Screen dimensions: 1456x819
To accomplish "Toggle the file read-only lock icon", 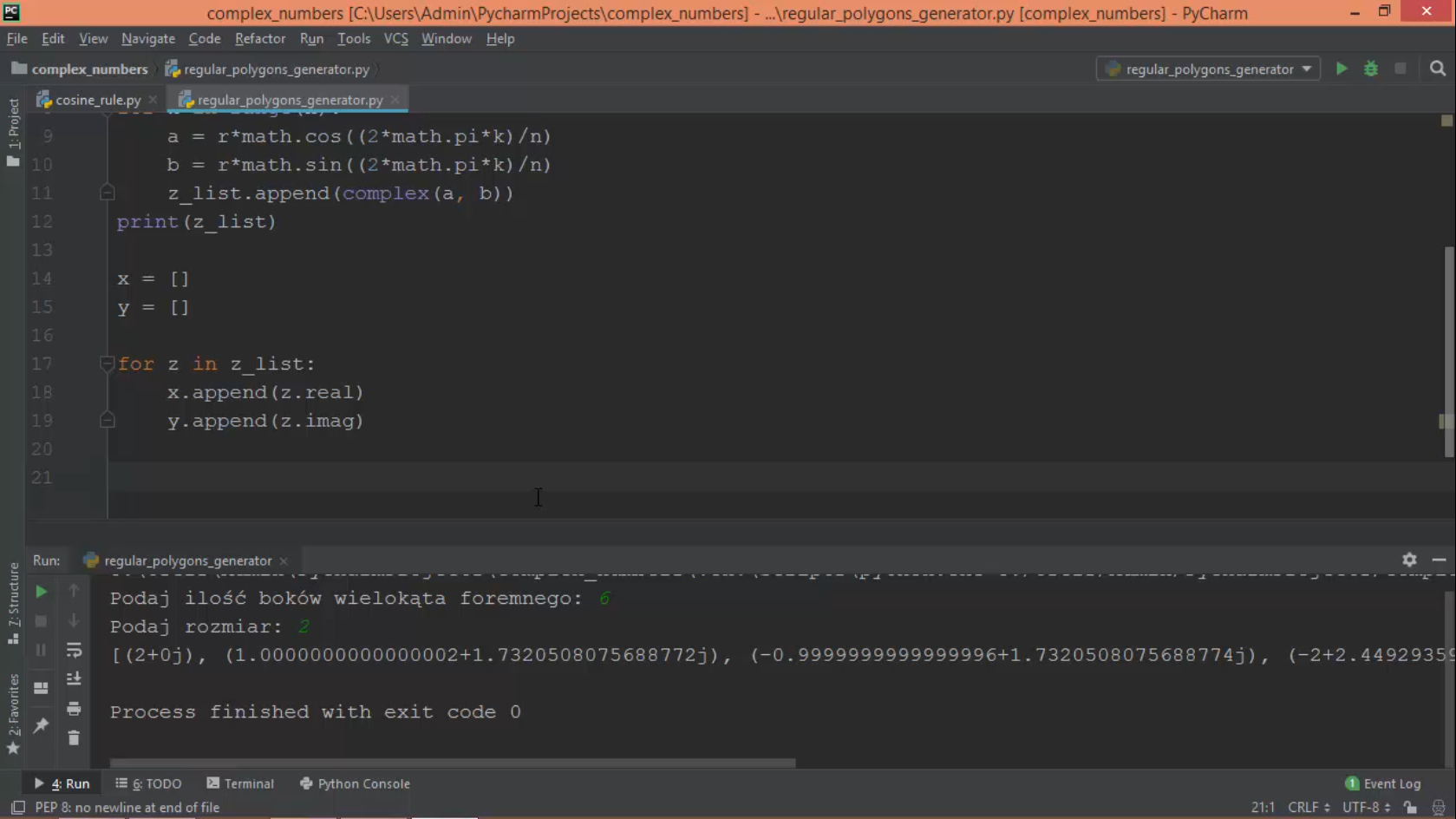I will tap(1410, 807).
